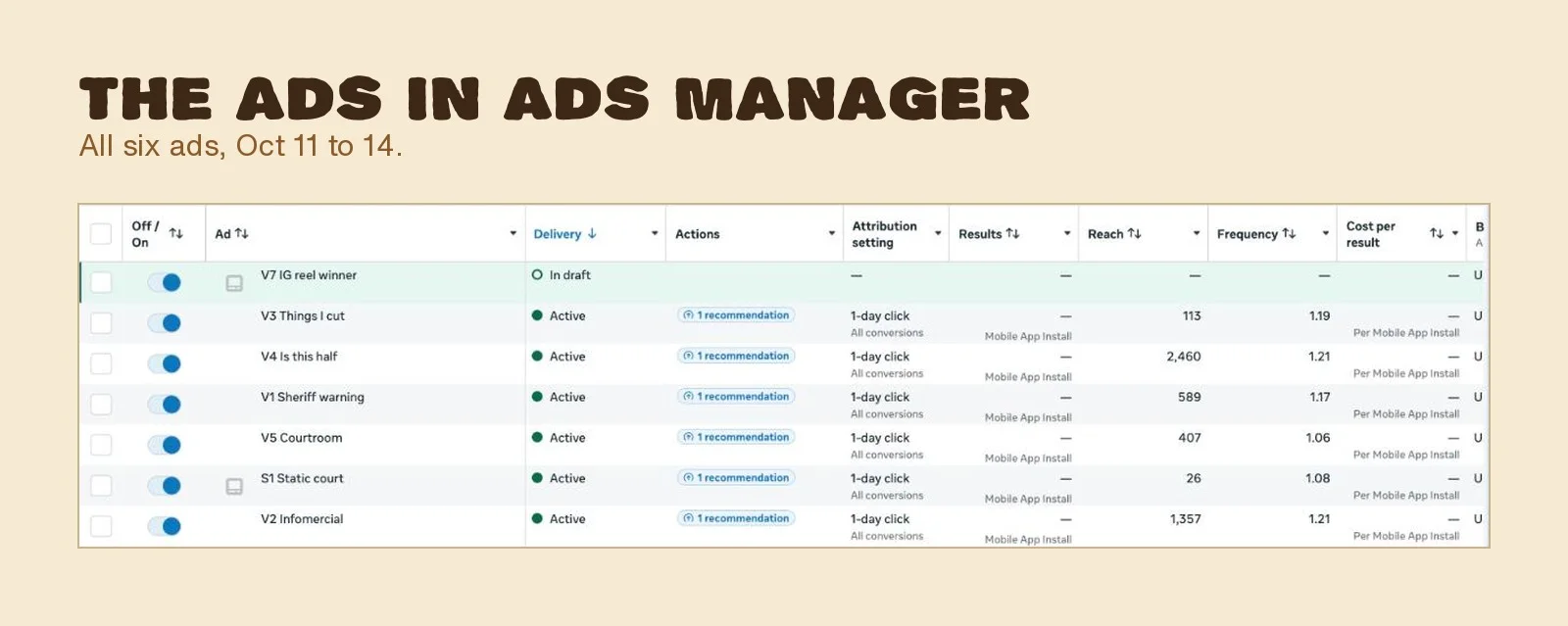Sort Cost per result arrows

point(1436,233)
